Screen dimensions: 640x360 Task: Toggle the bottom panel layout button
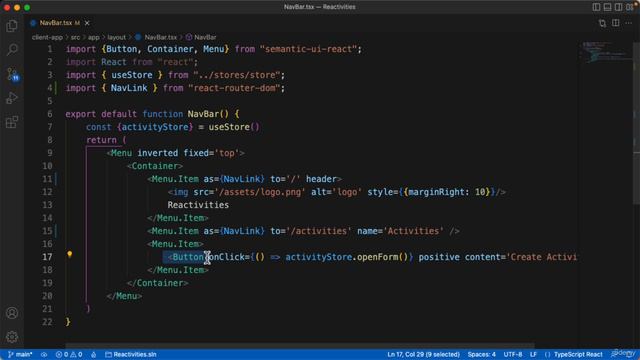(607, 7)
